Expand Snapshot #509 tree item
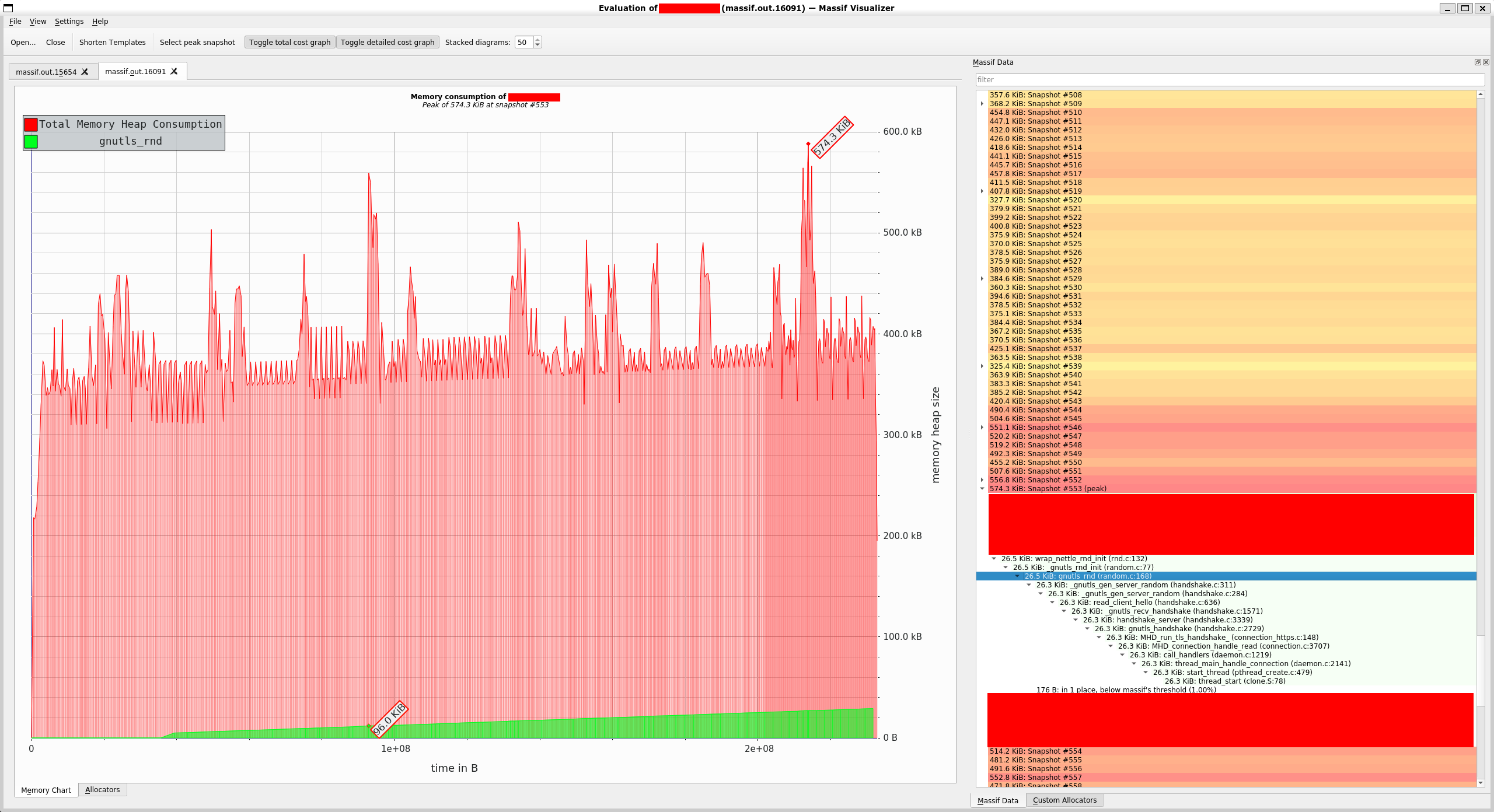The width and height of the screenshot is (1494, 812). (x=982, y=104)
